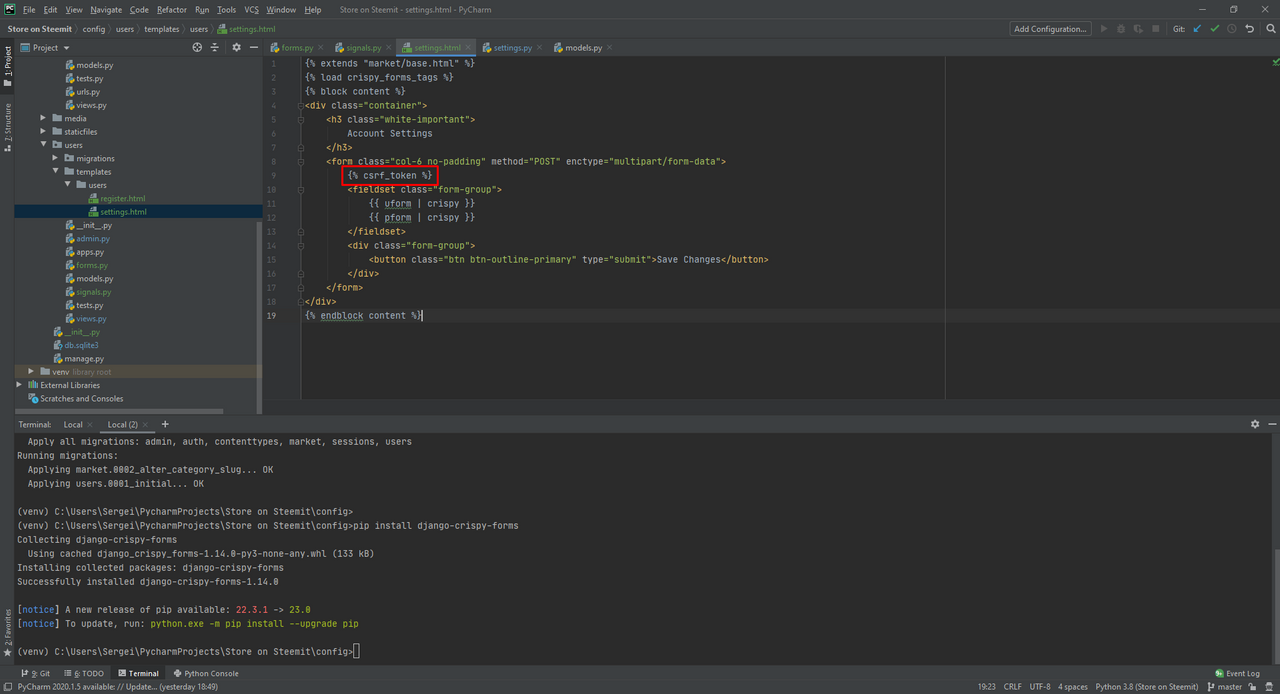Switch to the models.py editor tab
Viewport: 1280px width, 694px height.
pos(583,47)
